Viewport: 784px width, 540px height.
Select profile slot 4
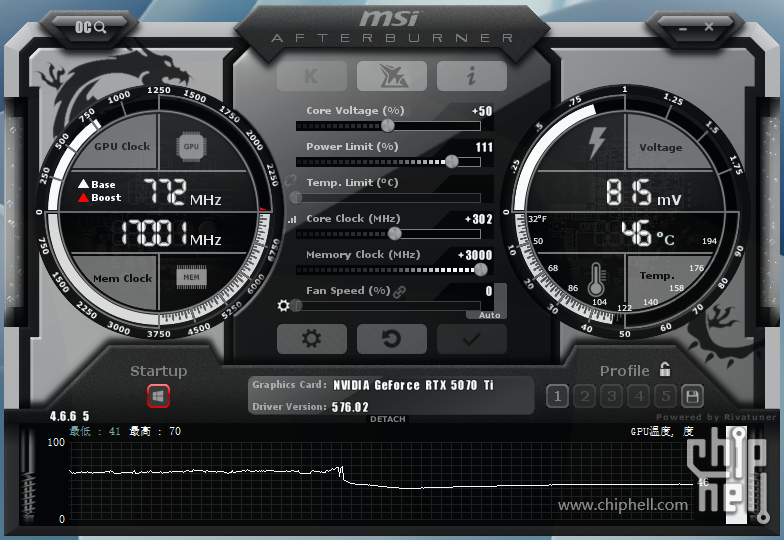coord(638,396)
